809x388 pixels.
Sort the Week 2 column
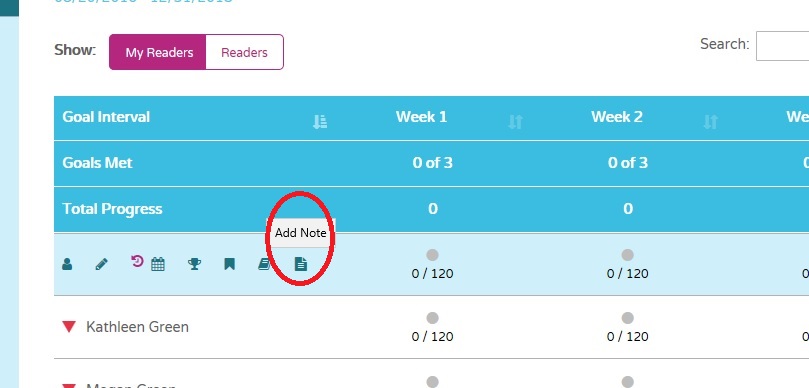click(710, 122)
